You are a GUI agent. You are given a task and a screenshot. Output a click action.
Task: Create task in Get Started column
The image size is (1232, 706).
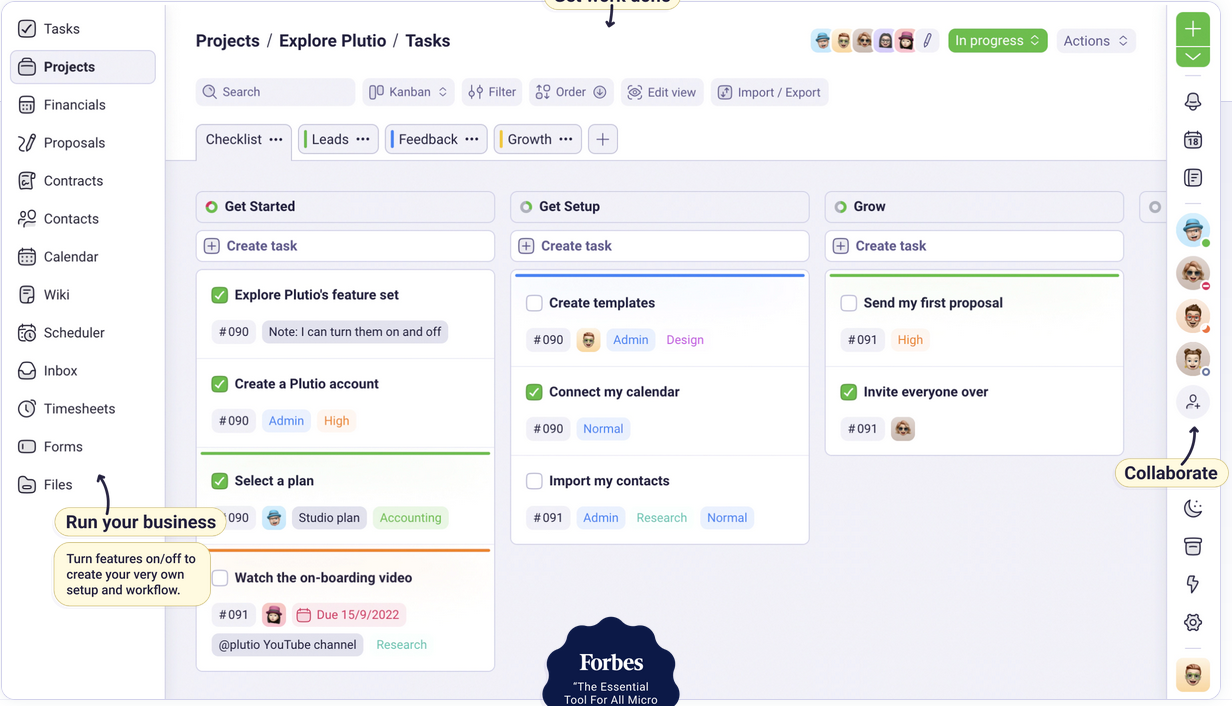tap(345, 246)
